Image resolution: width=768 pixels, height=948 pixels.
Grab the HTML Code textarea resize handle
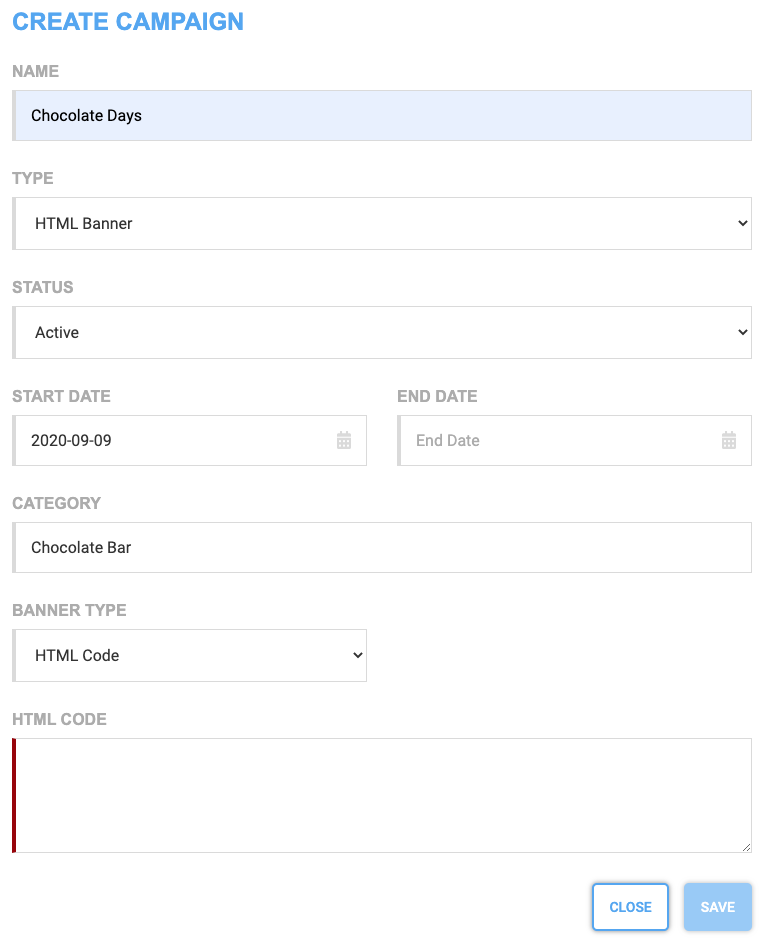coord(746,847)
